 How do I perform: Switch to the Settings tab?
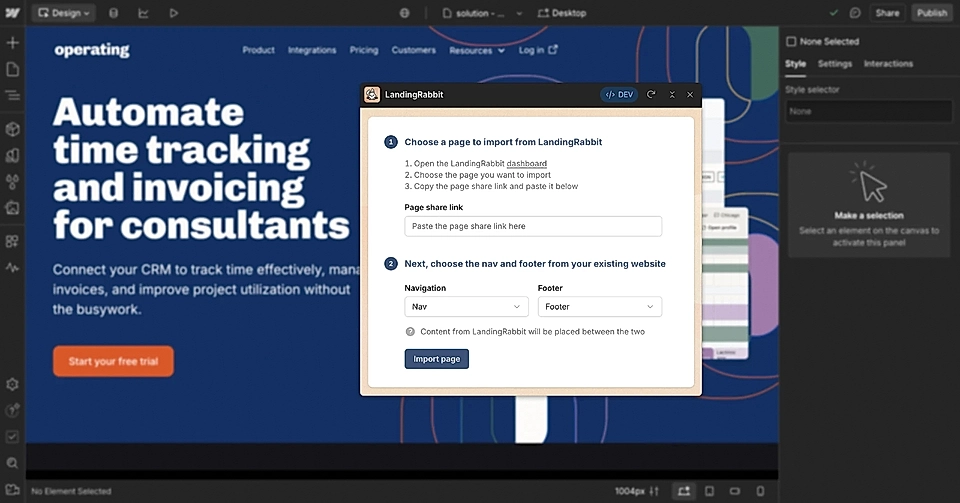(x=834, y=64)
